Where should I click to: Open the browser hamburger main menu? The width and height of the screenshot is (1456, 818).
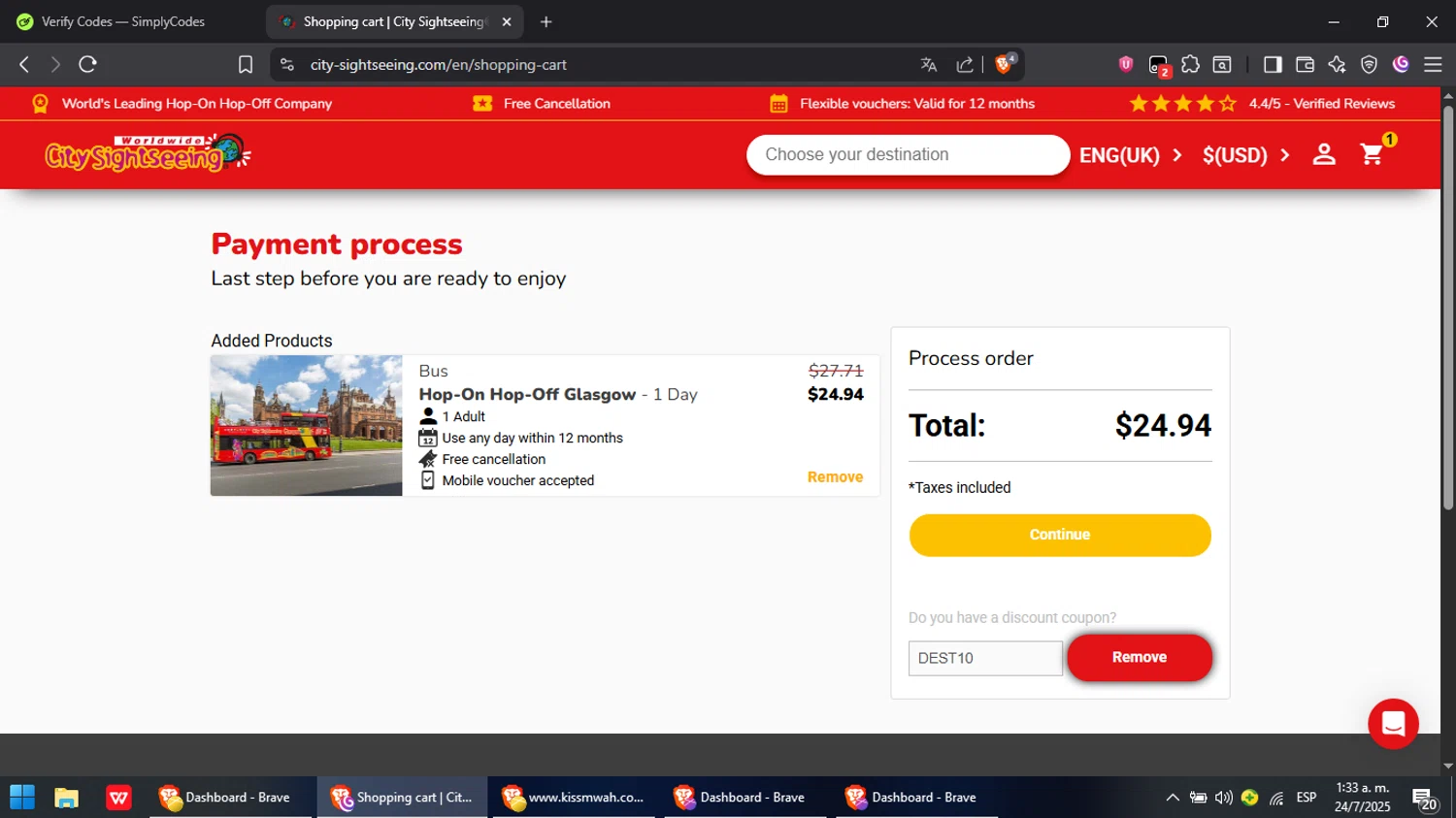(1433, 64)
